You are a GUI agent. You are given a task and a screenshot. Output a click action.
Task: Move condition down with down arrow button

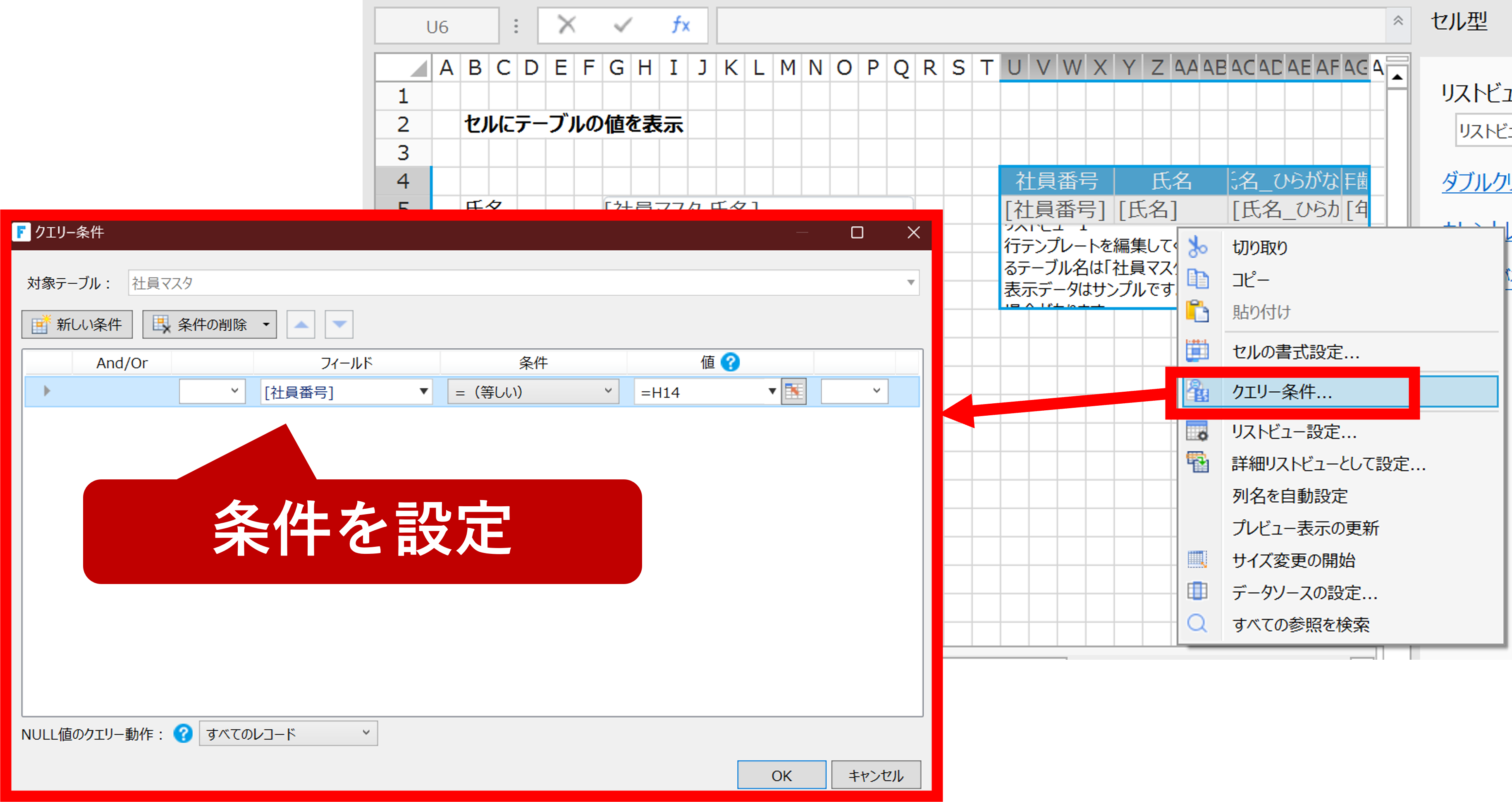pyautogui.click(x=339, y=325)
